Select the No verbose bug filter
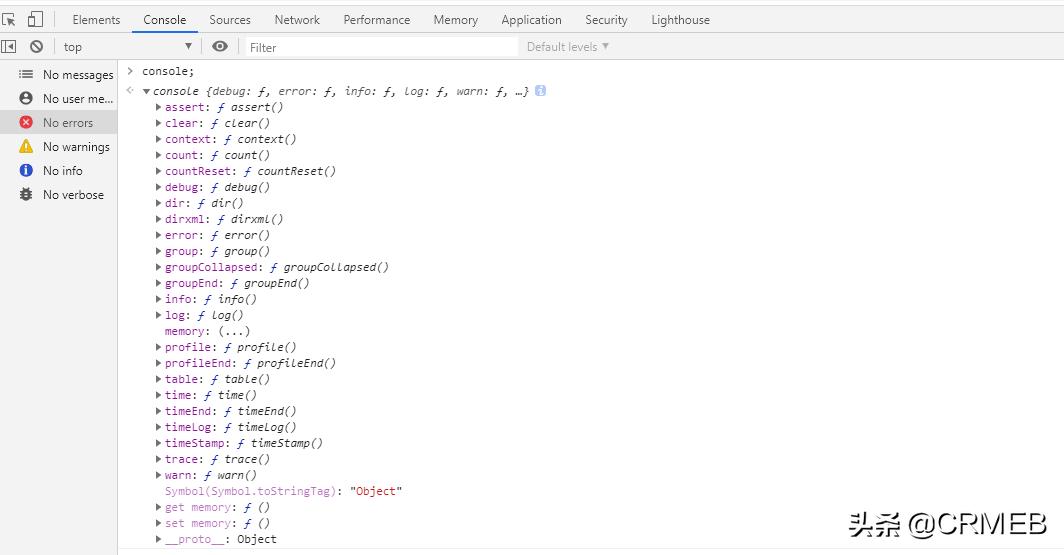Image resolution: width=1064 pixels, height=555 pixels. (x=72, y=195)
